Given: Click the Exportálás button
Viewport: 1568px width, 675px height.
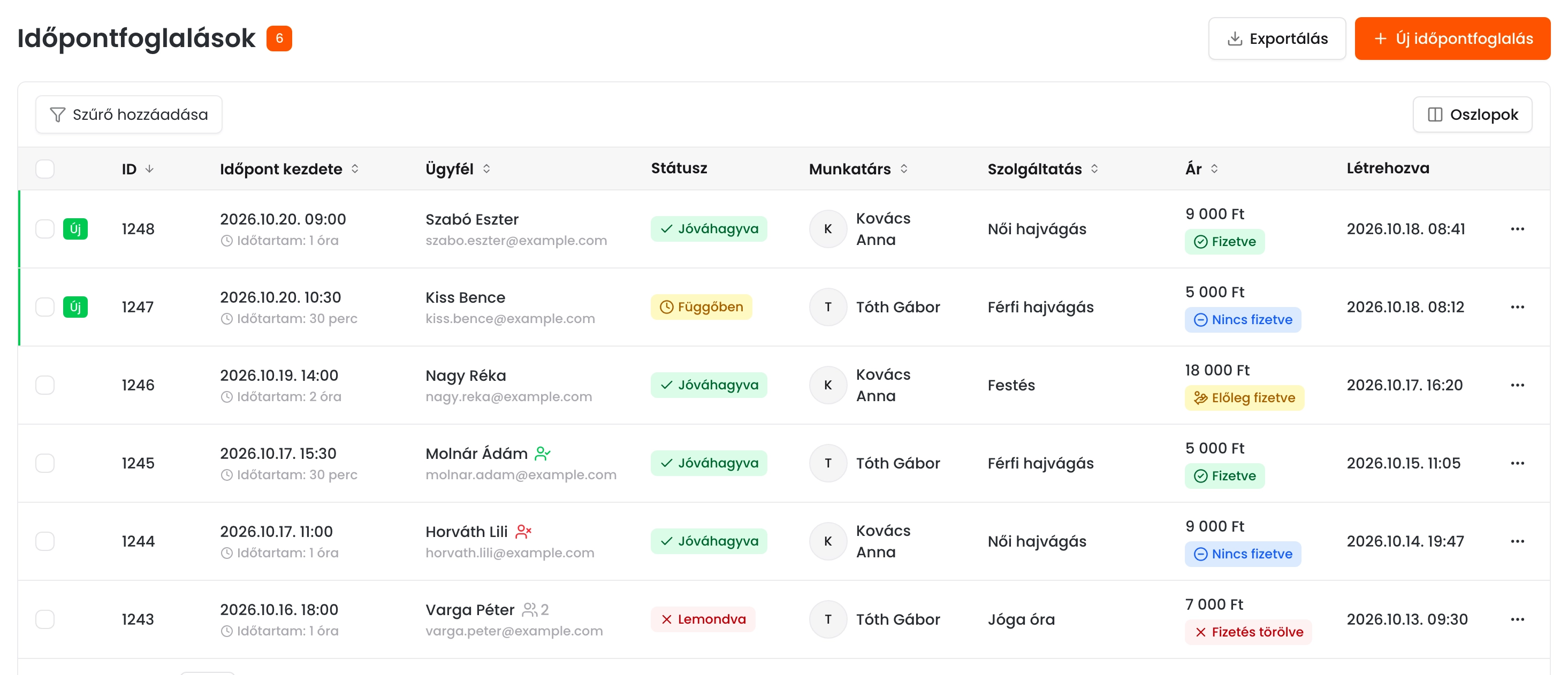Looking at the screenshot, I should click(x=1276, y=39).
